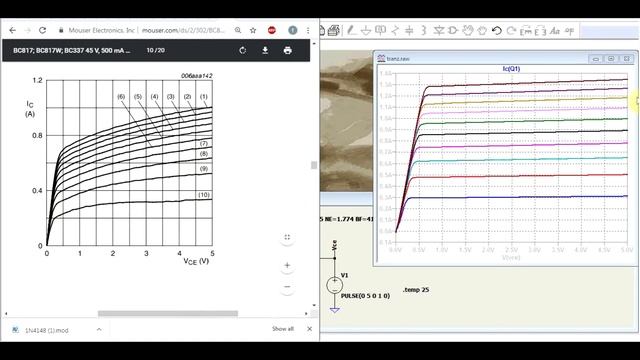Place a Ground symbol in LTspice
This screenshot has width=640, height=360.
(x=366, y=30)
